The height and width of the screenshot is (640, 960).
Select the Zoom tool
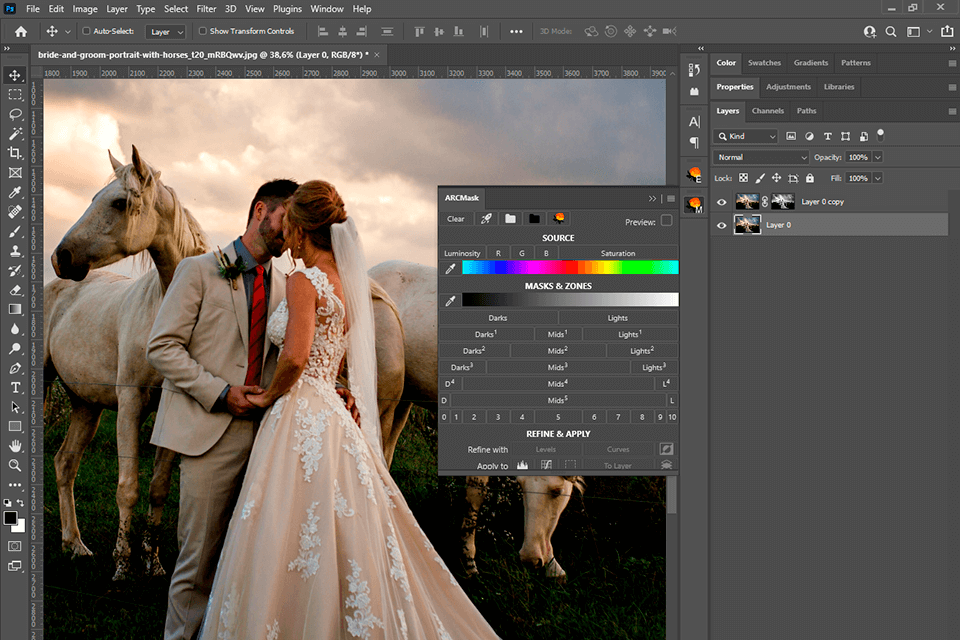tap(15, 465)
